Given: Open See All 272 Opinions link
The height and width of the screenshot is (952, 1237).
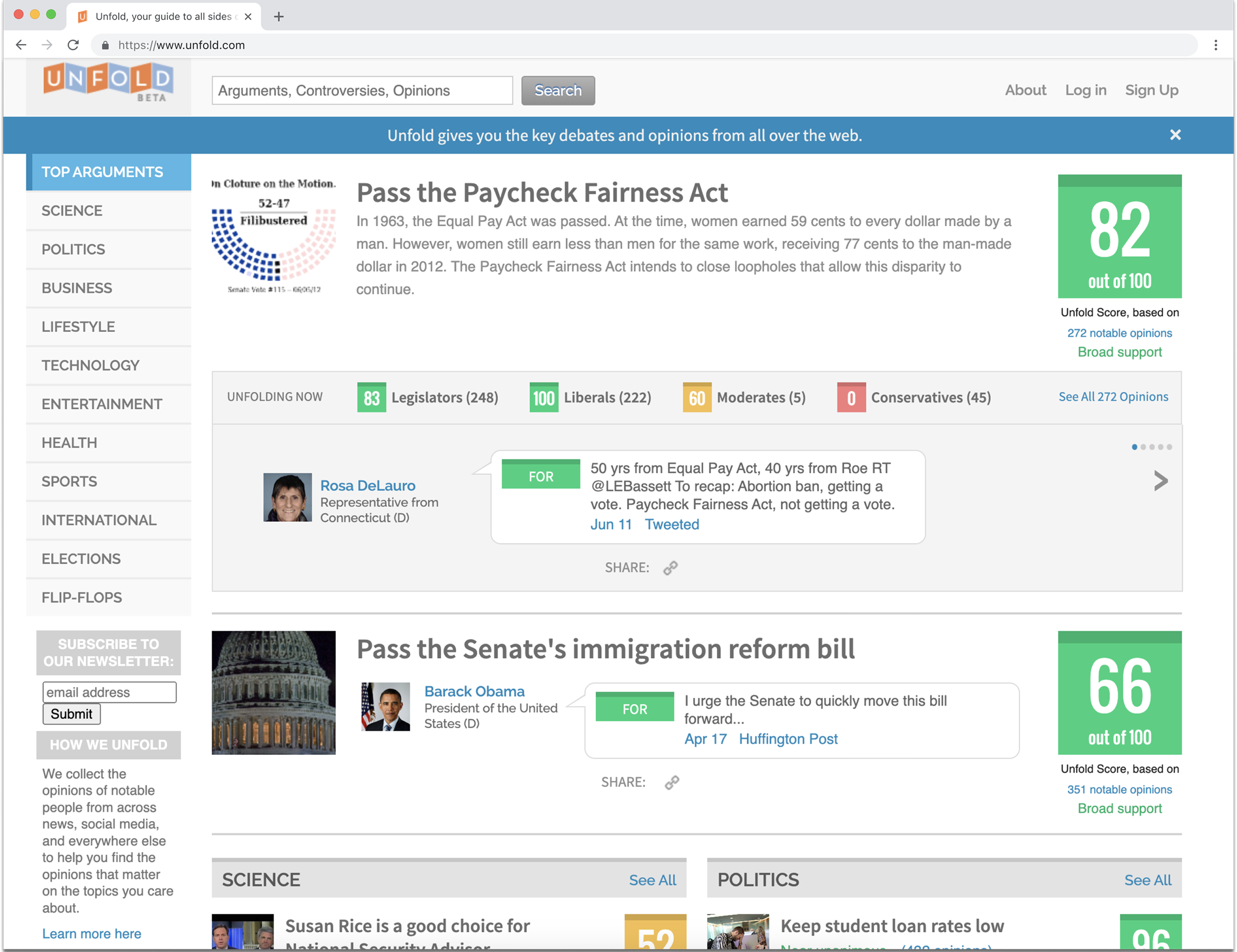Looking at the screenshot, I should pos(1113,397).
